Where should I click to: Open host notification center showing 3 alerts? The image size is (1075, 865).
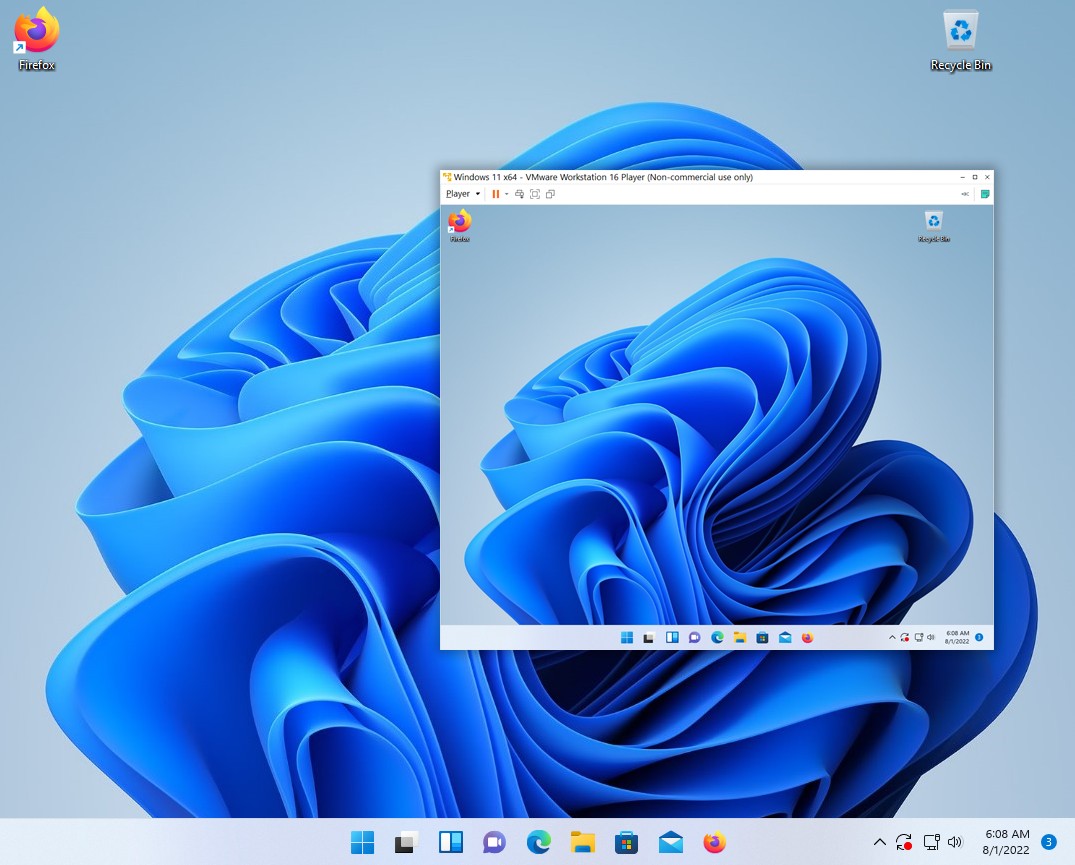[1048, 842]
